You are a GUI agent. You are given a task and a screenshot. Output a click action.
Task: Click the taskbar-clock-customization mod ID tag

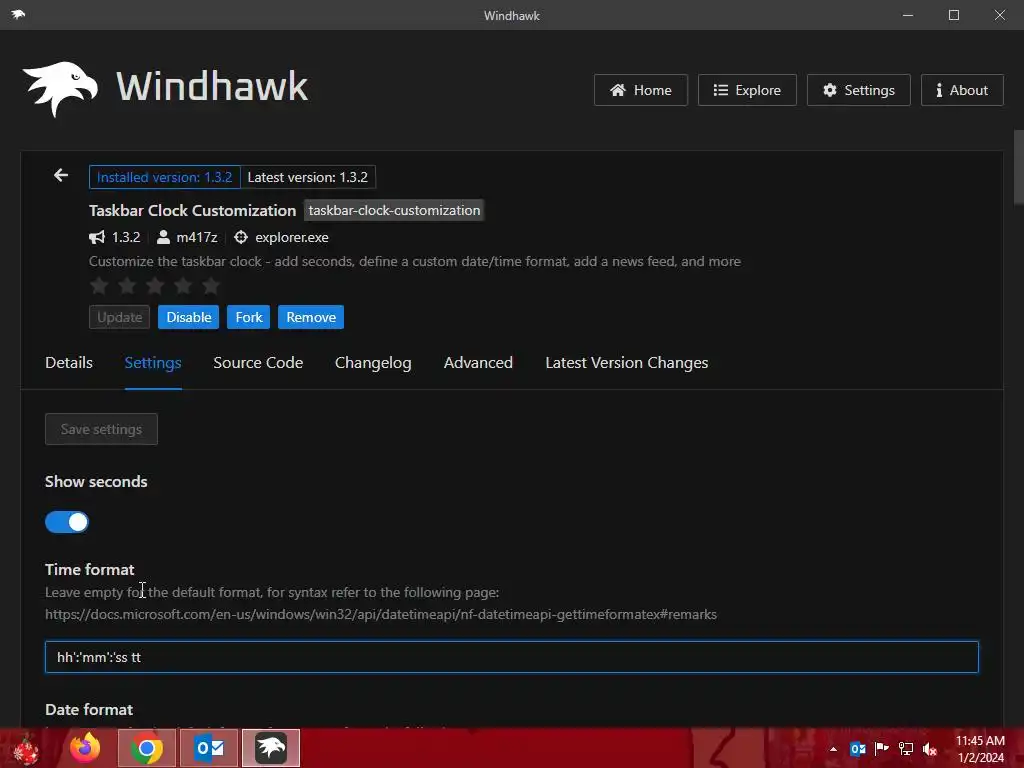point(394,210)
